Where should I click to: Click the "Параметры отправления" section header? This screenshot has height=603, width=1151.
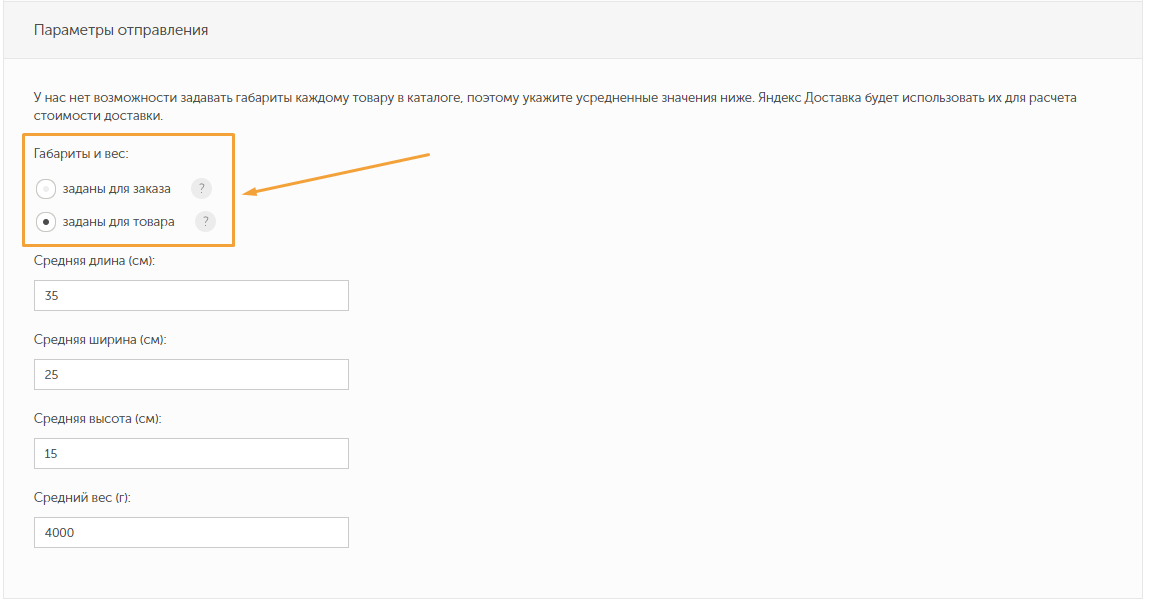(121, 30)
